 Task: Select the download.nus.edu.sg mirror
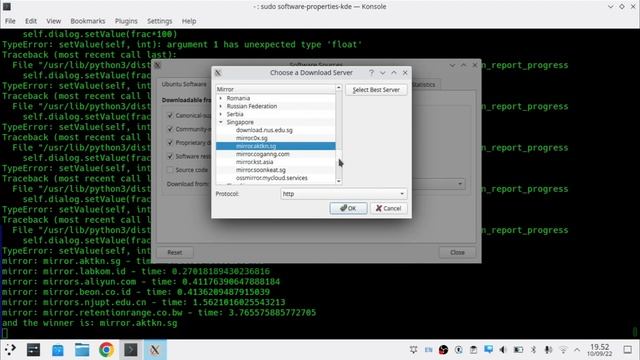(264, 130)
